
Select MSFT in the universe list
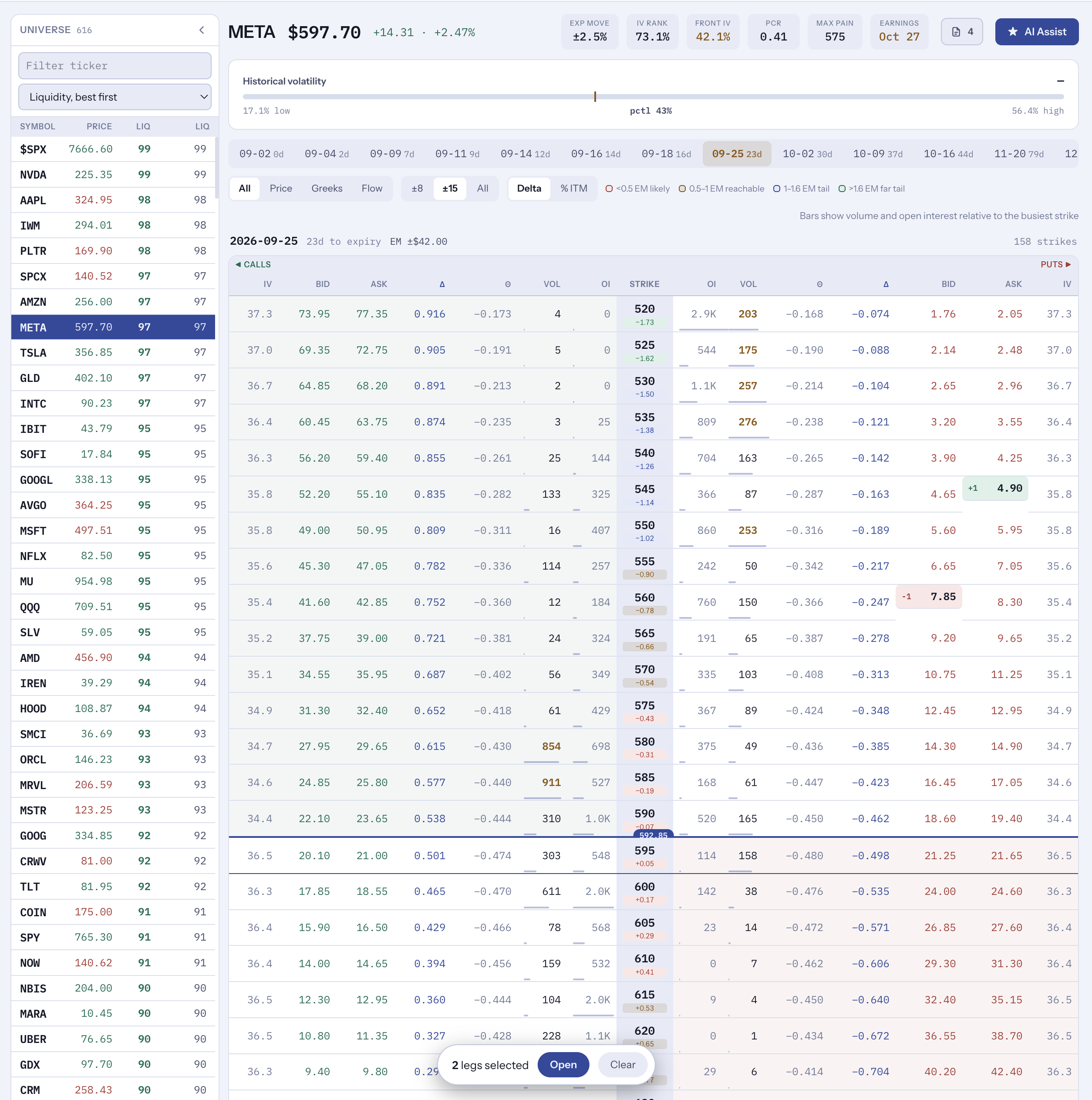[x=113, y=531]
